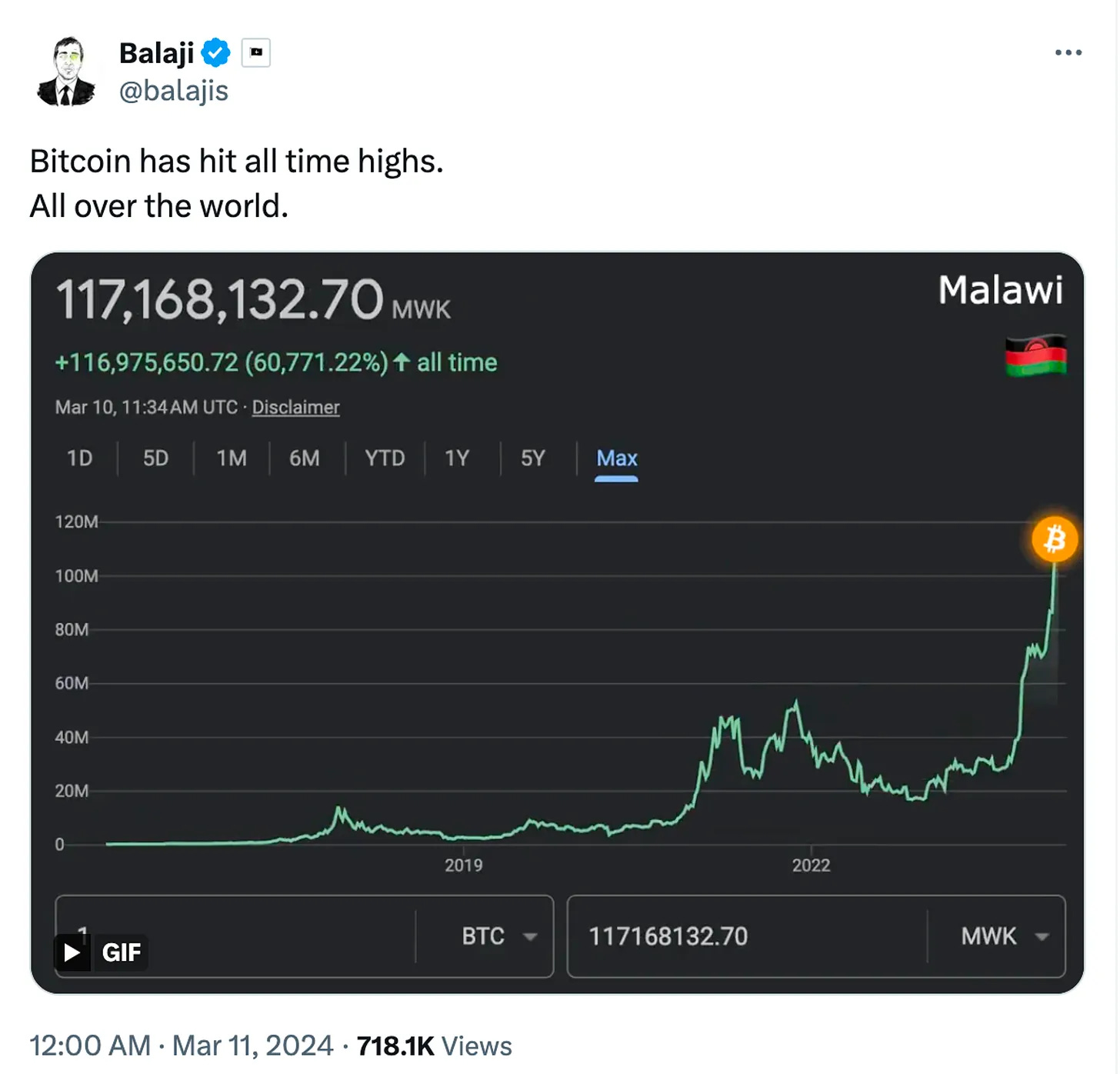Click the blue verified checkmark badge
The height and width of the screenshot is (1074, 1120).
click(x=216, y=52)
